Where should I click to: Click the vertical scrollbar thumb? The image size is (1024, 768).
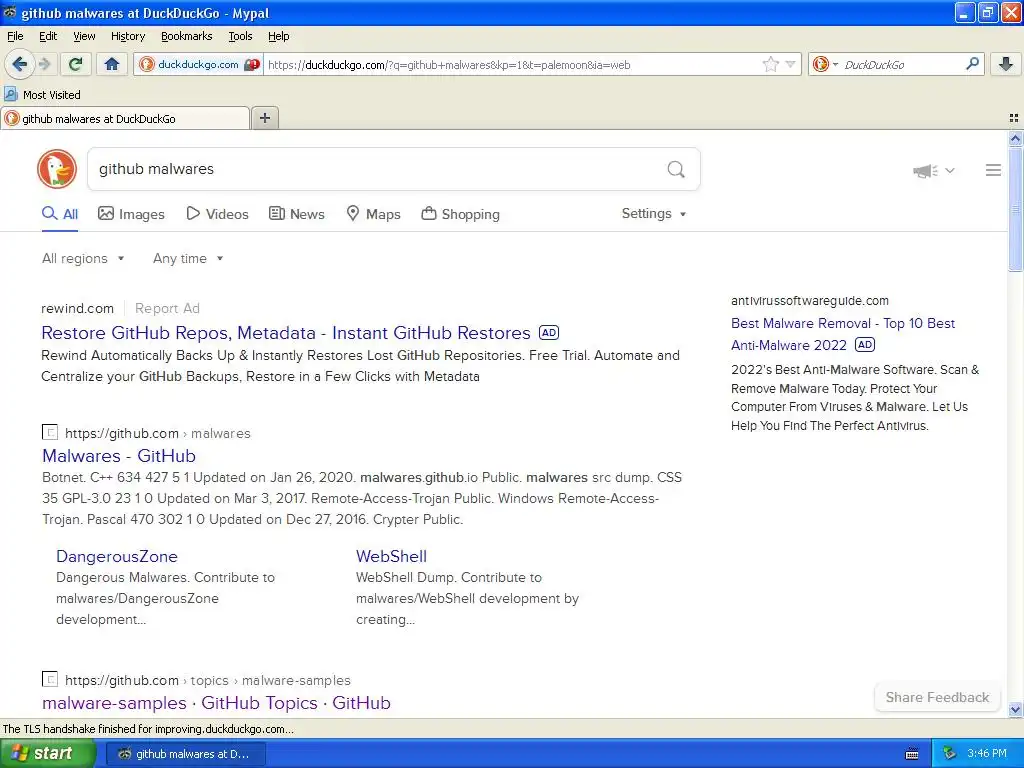point(1015,209)
